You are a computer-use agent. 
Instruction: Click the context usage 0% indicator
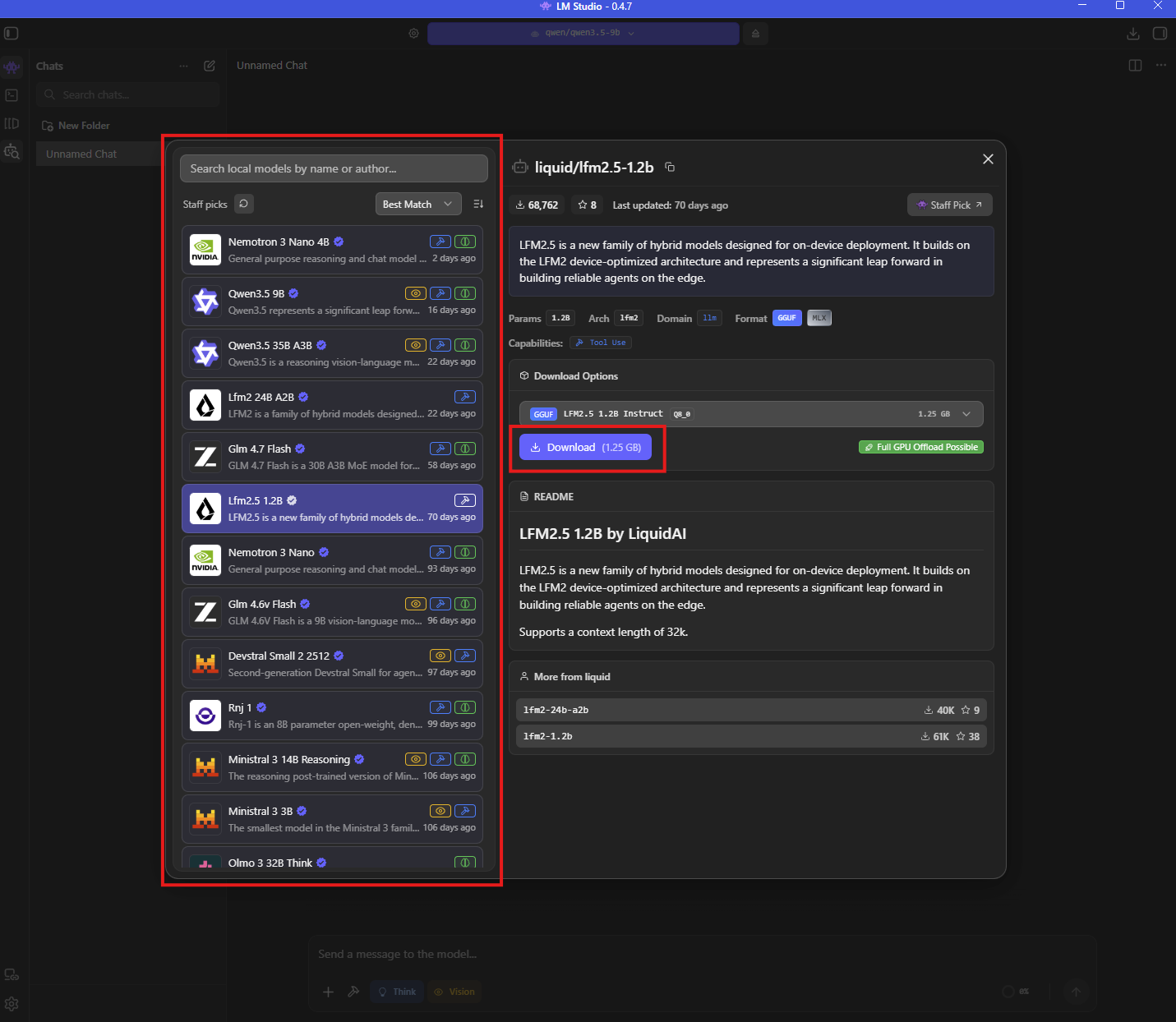pos(1016,992)
